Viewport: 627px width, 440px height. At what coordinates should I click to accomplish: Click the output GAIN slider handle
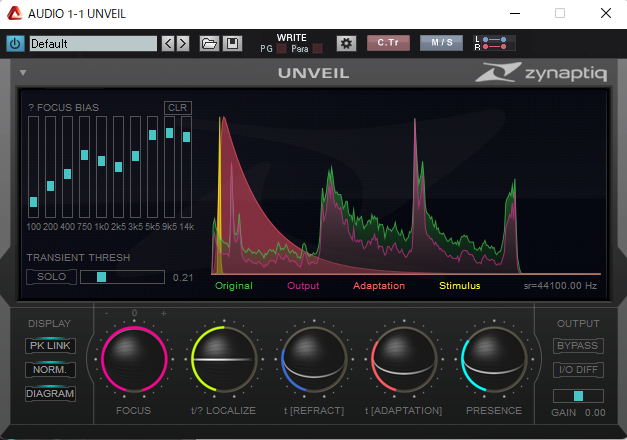[578, 396]
